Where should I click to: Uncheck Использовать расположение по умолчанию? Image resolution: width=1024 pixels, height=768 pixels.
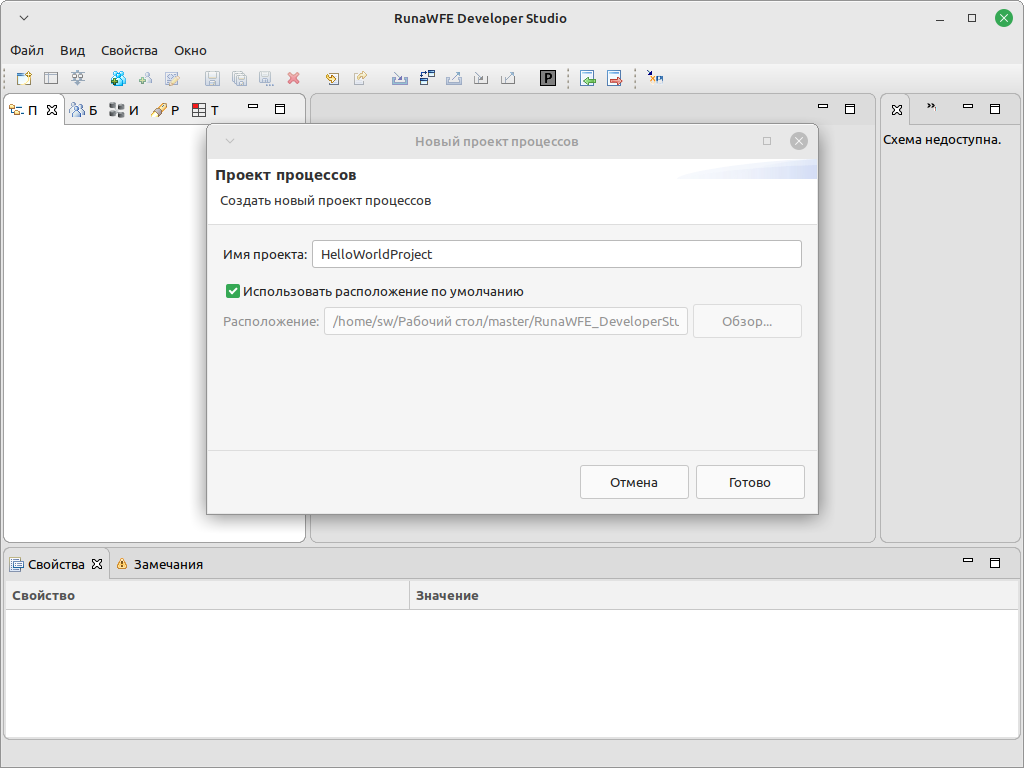tap(232, 291)
